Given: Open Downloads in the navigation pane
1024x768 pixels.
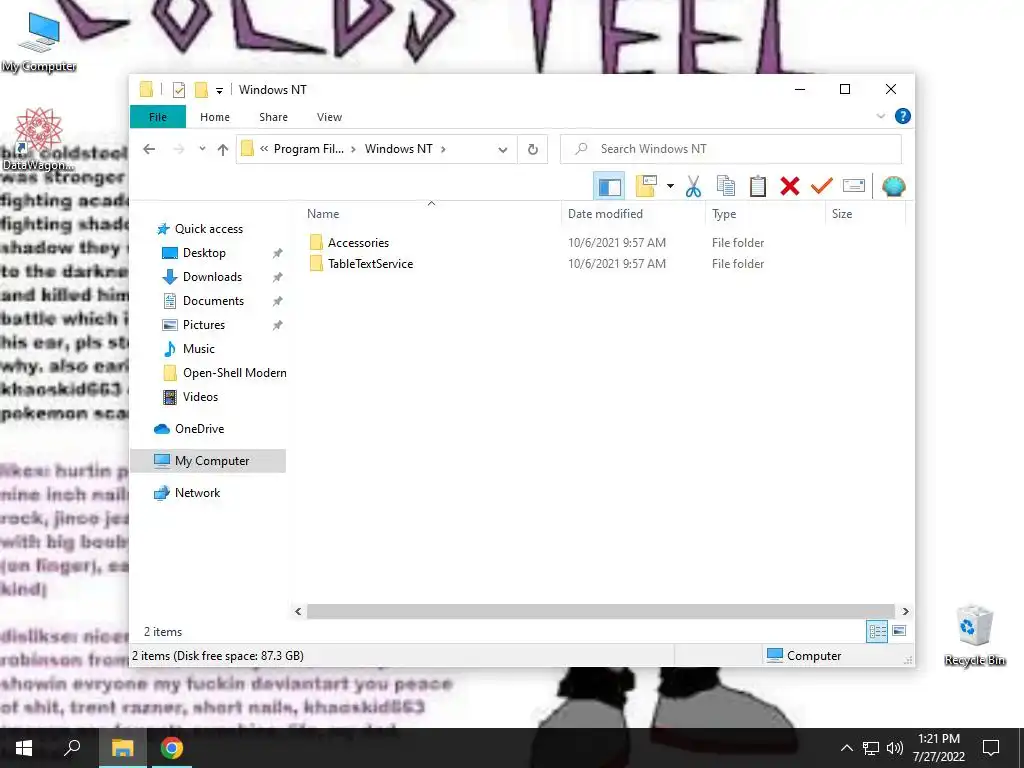Looking at the screenshot, I should (x=212, y=277).
